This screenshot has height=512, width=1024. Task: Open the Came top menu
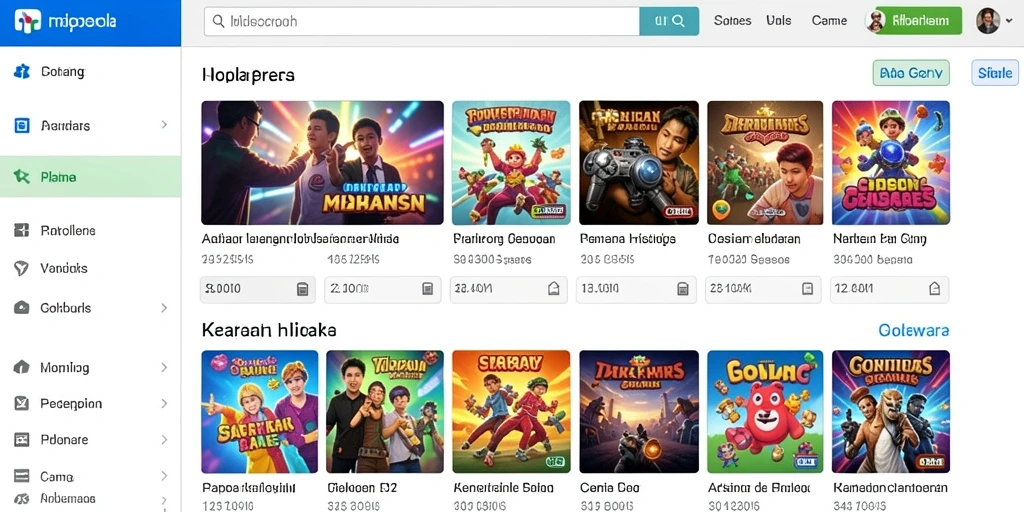click(x=829, y=21)
